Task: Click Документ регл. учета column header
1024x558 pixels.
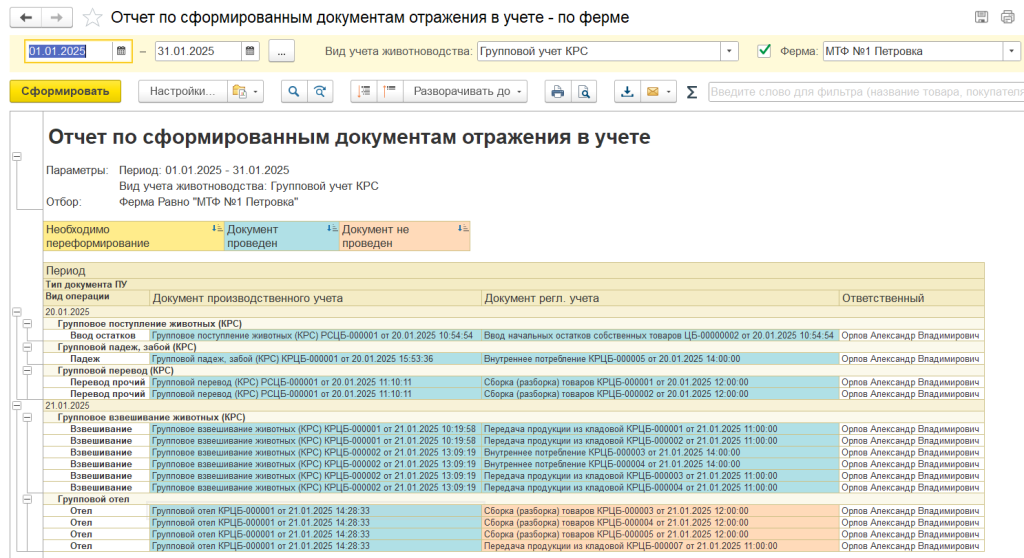Action: 660,298
